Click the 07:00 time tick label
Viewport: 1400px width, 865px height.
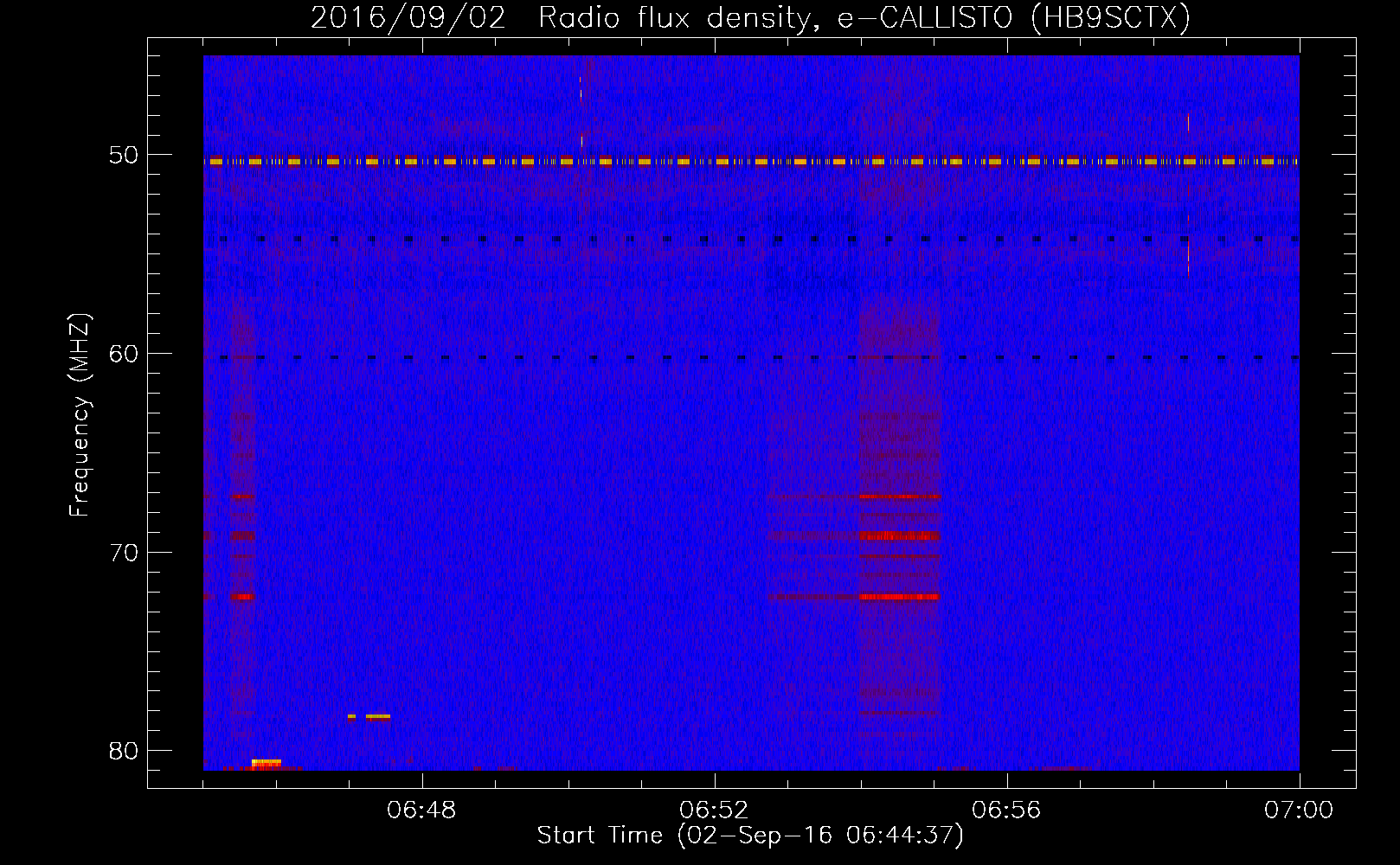[1299, 811]
